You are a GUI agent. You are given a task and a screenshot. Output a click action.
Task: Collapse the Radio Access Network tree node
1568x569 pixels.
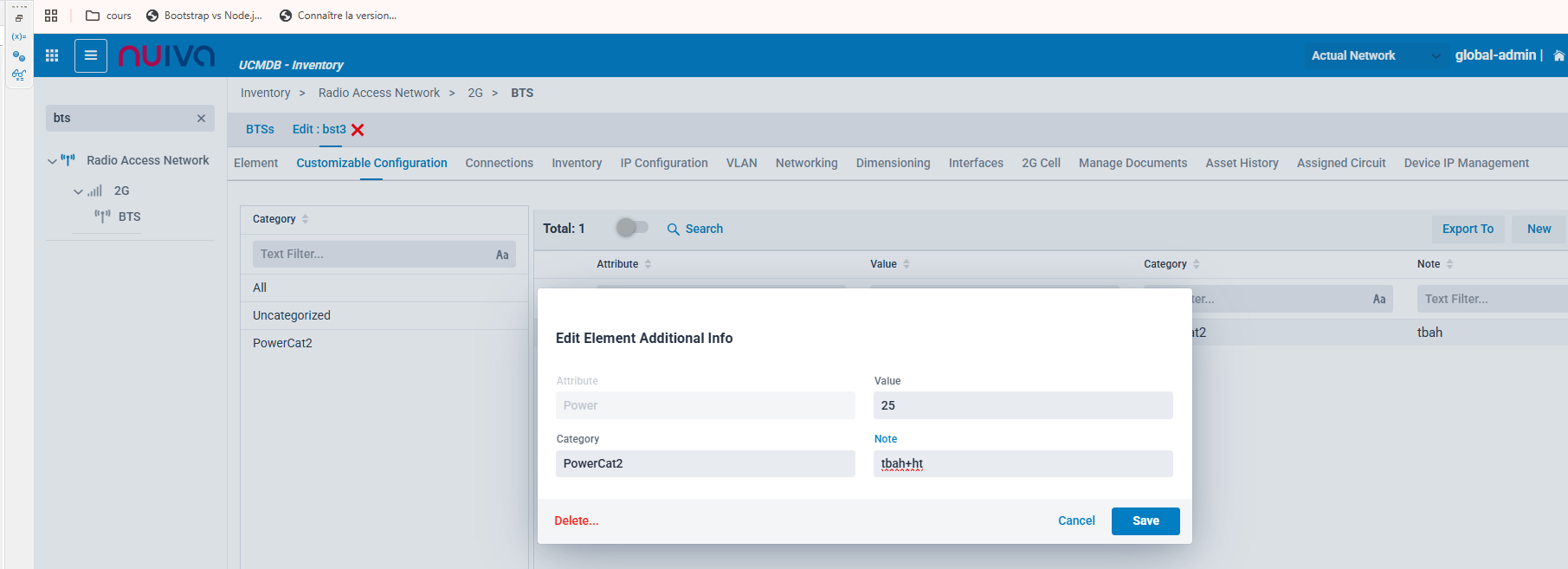tap(52, 161)
